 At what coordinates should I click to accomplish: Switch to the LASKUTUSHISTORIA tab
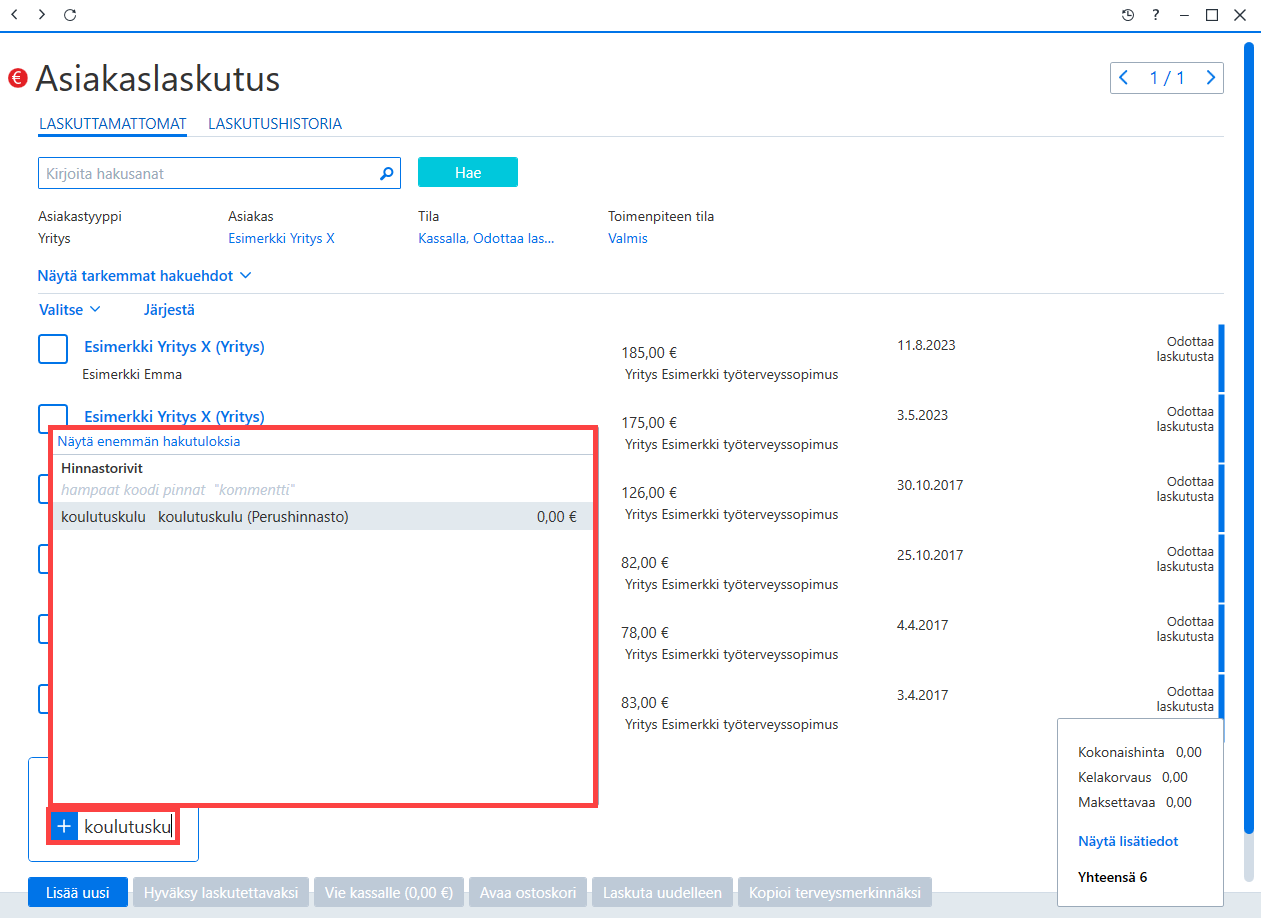click(275, 124)
